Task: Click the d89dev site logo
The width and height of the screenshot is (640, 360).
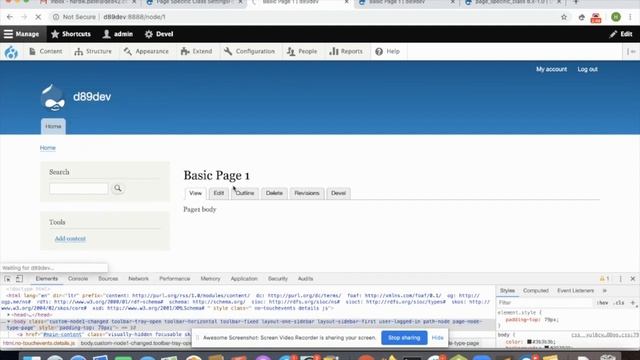Action: pos(53,98)
